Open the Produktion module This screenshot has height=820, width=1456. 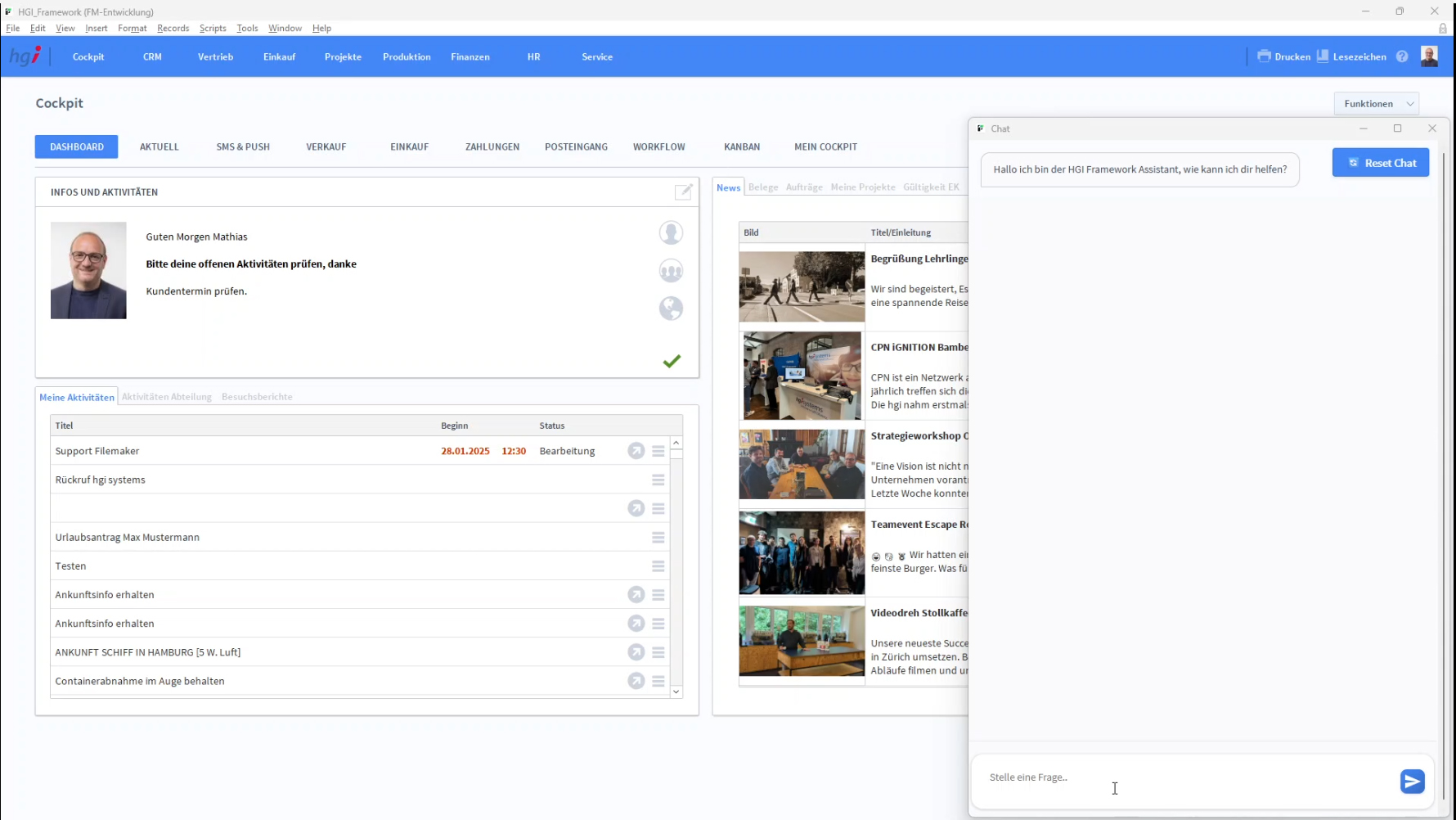[407, 56]
